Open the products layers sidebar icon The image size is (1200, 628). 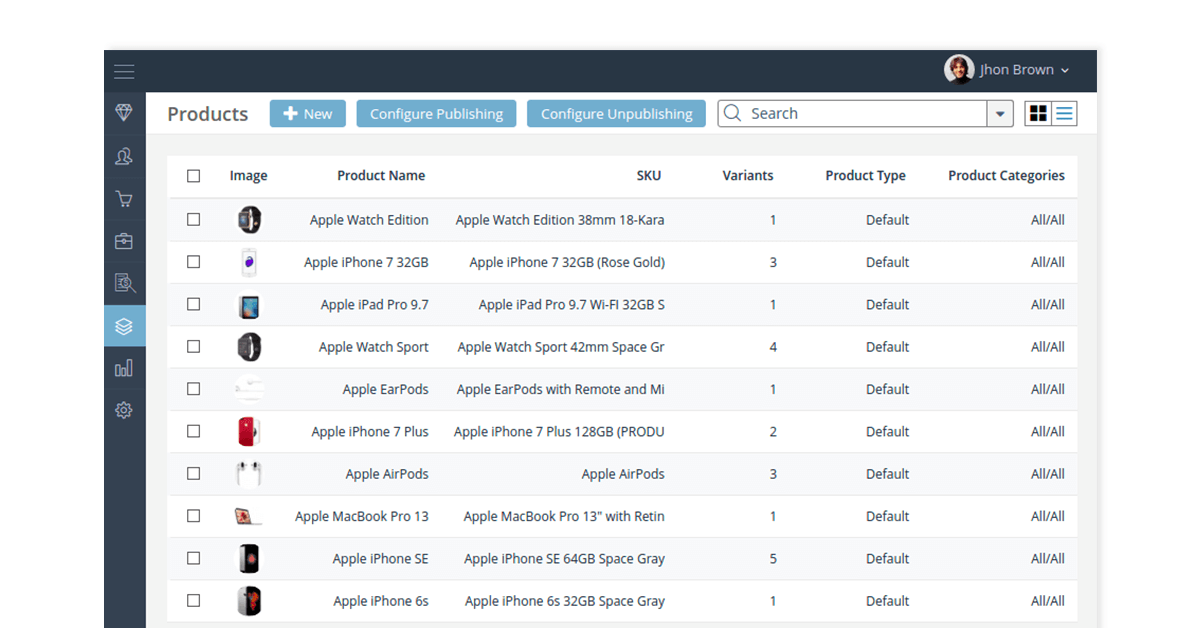click(x=124, y=326)
